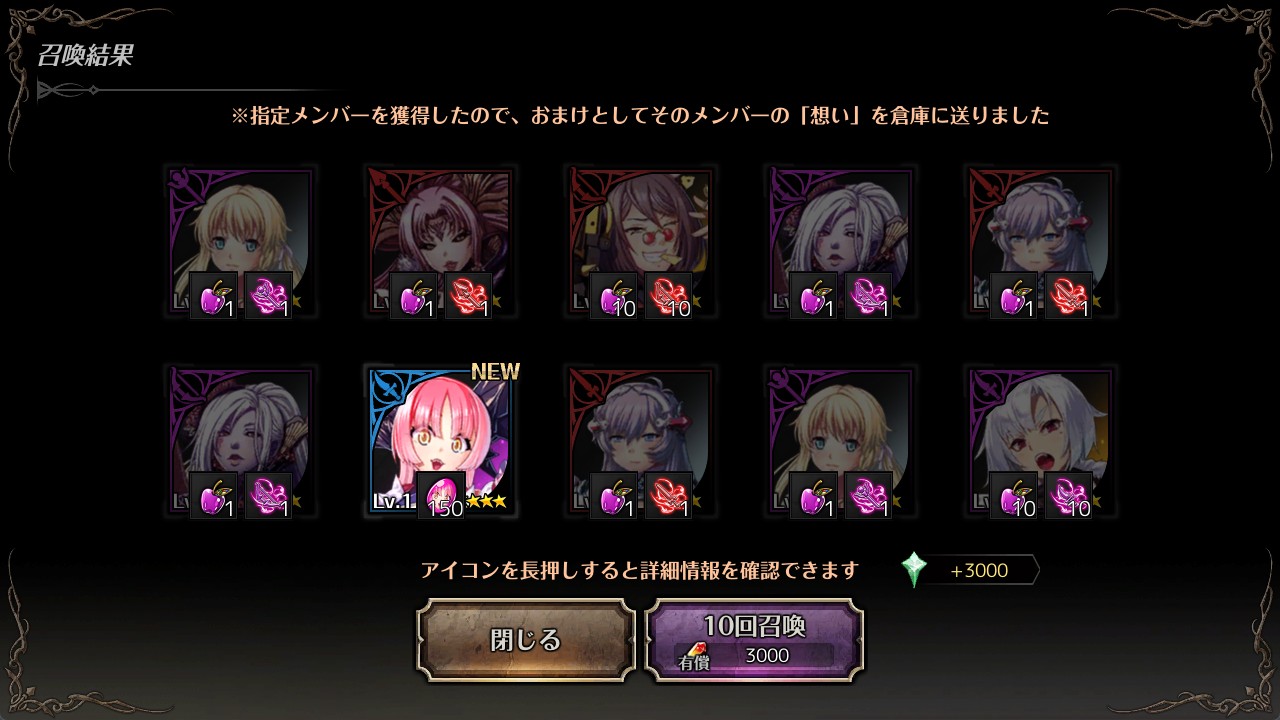
Task: Open the bottom-row silver-haired maid card
Action: point(640,441)
